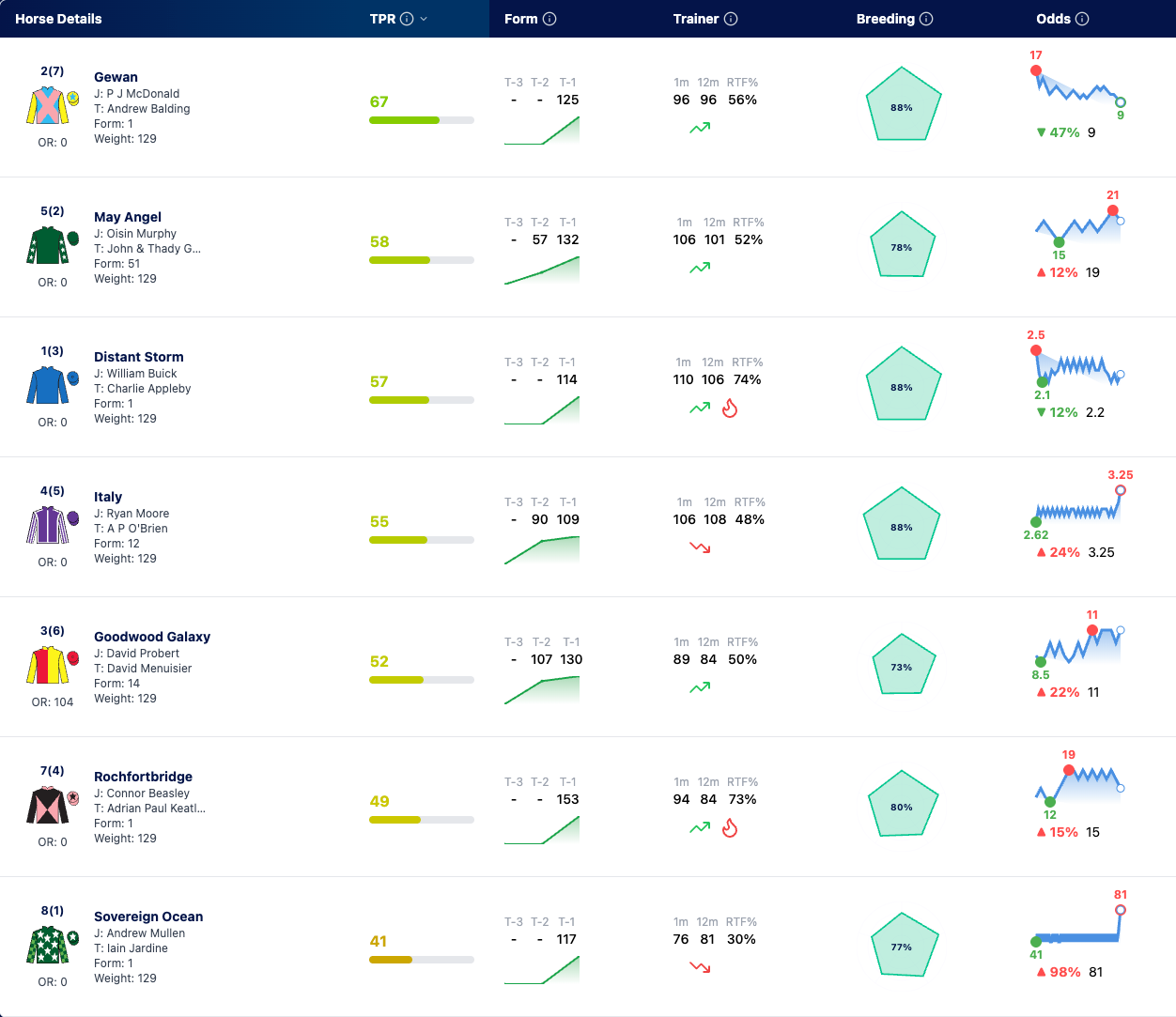Select the Breeding column header
This screenshot has width=1176, height=1017.
(886, 19)
